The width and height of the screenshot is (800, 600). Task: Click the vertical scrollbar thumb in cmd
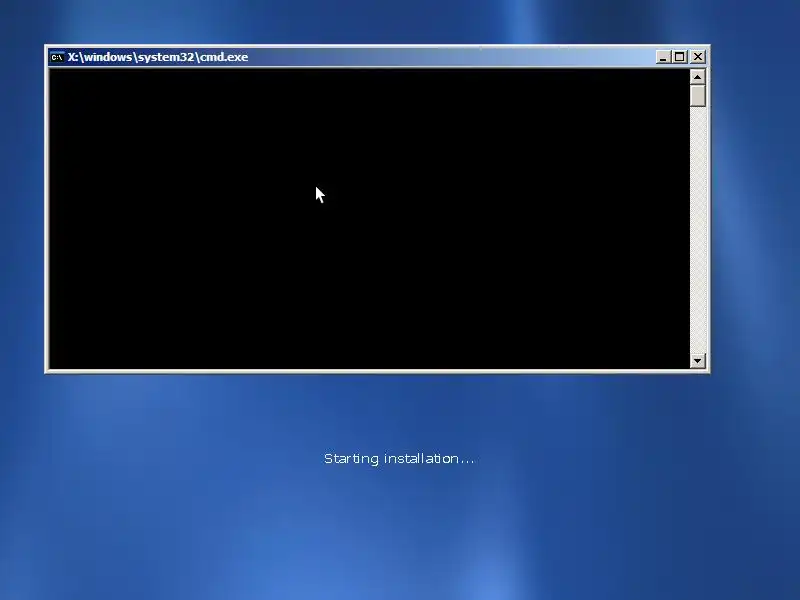pyautogui.click(x=697, y=95)
